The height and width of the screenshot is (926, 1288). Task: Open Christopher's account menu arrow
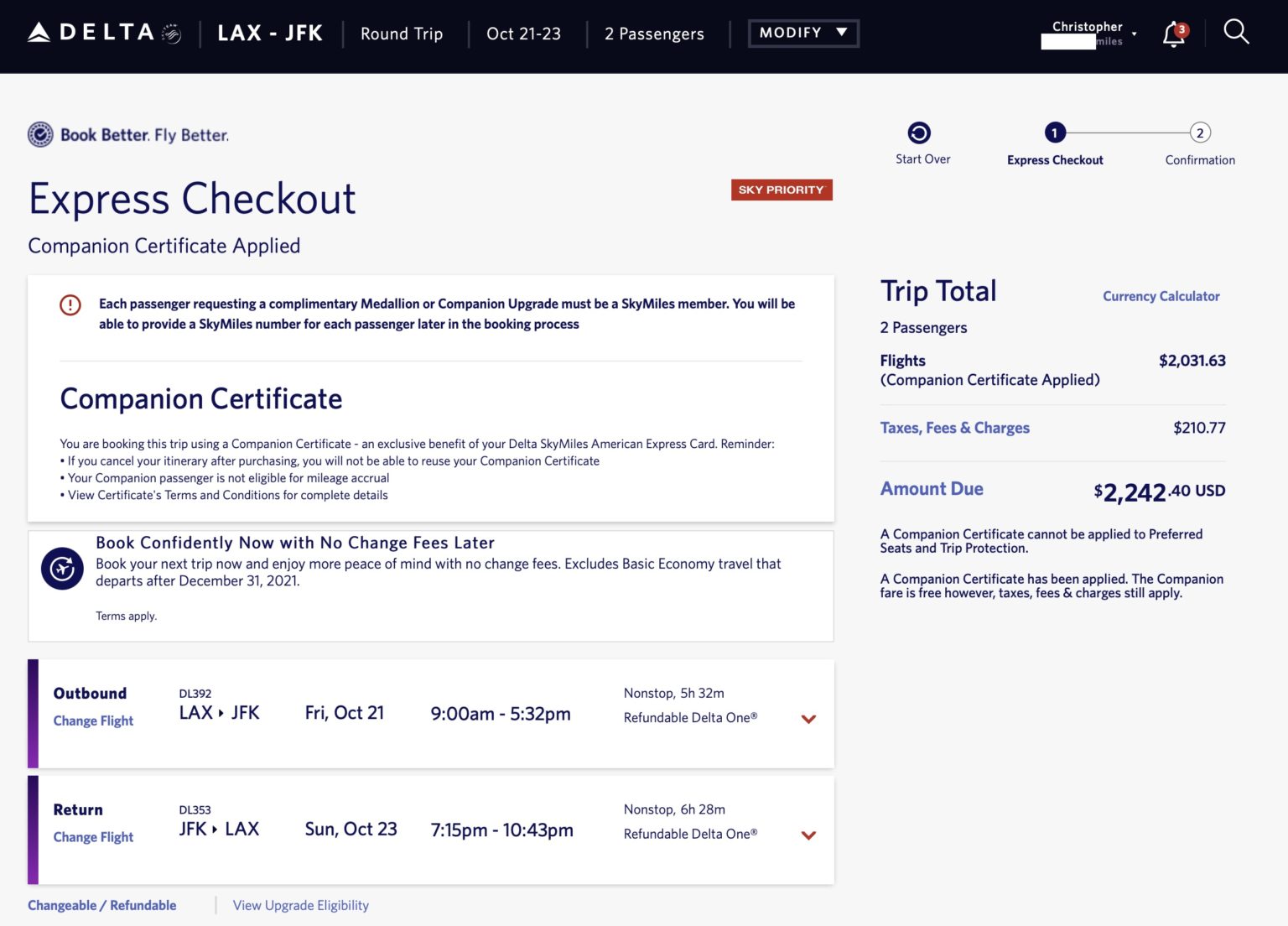click(x=1134, y=34)
